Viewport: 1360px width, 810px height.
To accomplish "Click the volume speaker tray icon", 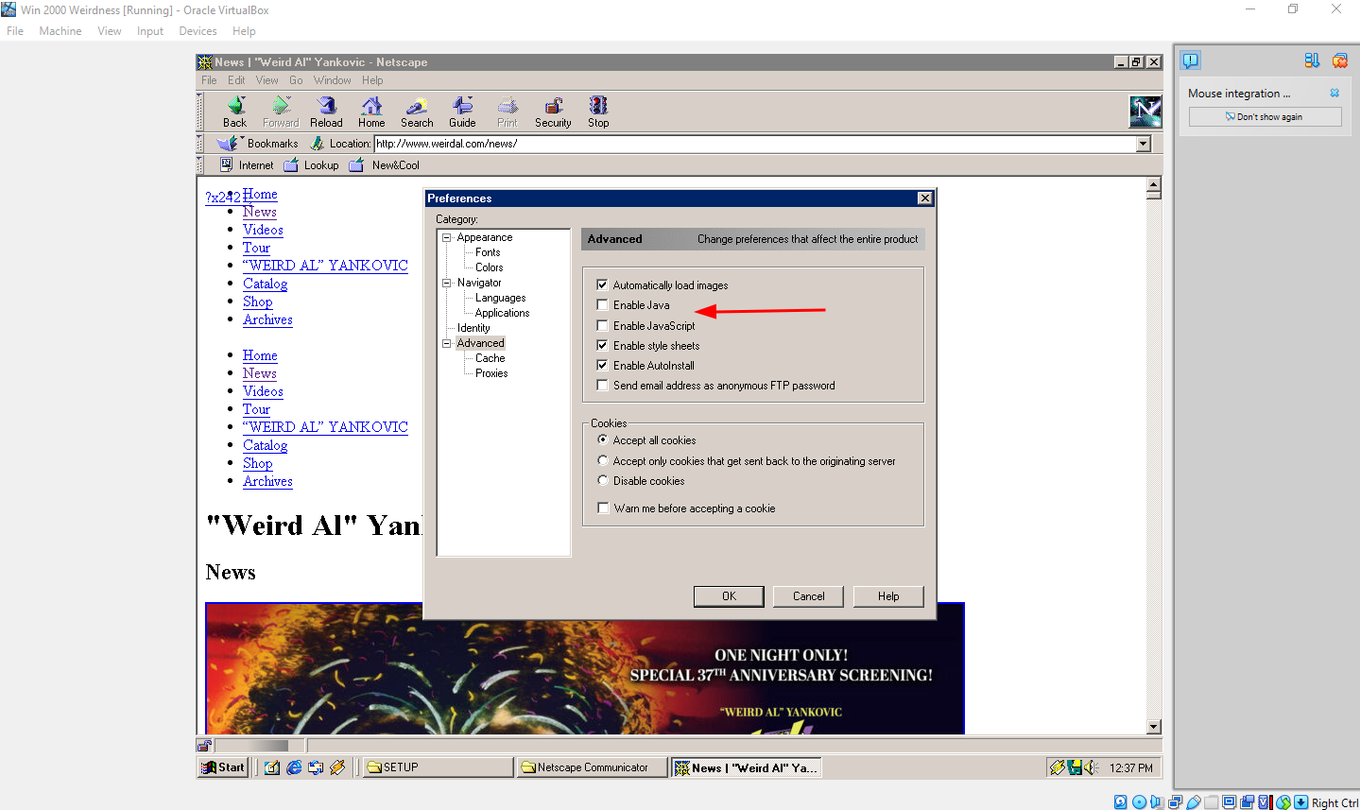I will 1090,767.
